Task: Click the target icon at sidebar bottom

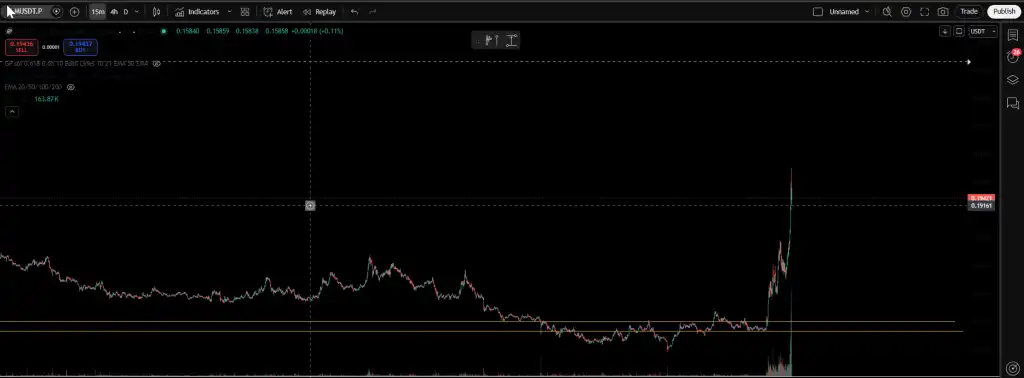Action: [1013, 368]
